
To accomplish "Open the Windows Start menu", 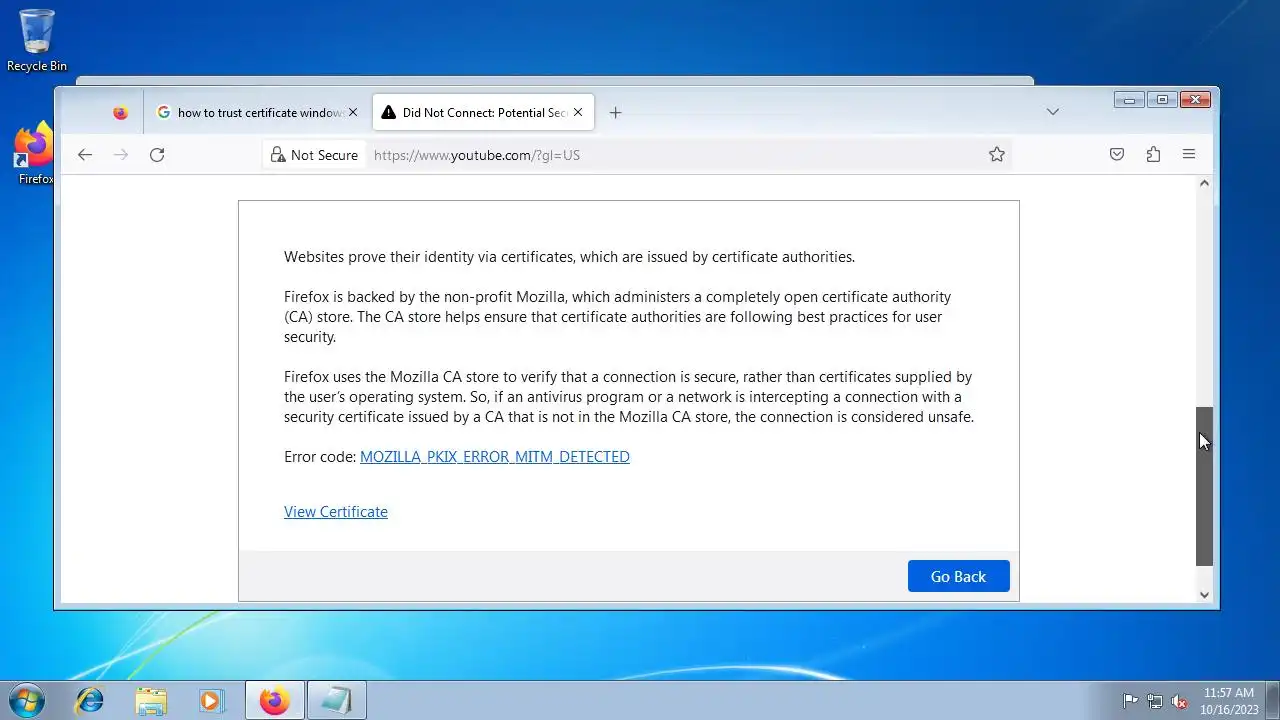I will [26, 700].
